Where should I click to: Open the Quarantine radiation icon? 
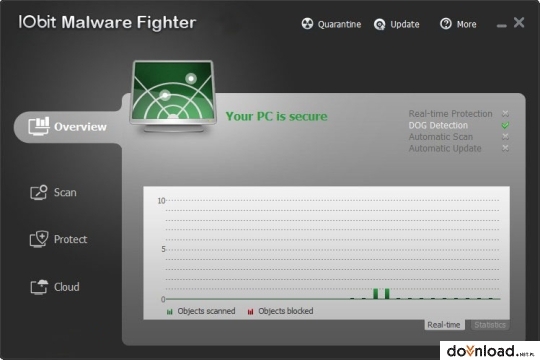coord(307,24)
